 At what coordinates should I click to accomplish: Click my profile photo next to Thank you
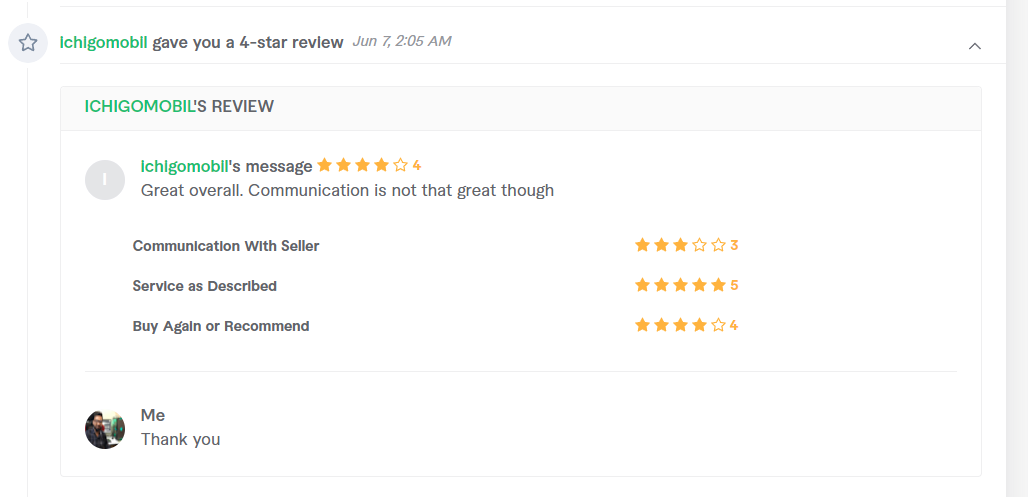105,429
